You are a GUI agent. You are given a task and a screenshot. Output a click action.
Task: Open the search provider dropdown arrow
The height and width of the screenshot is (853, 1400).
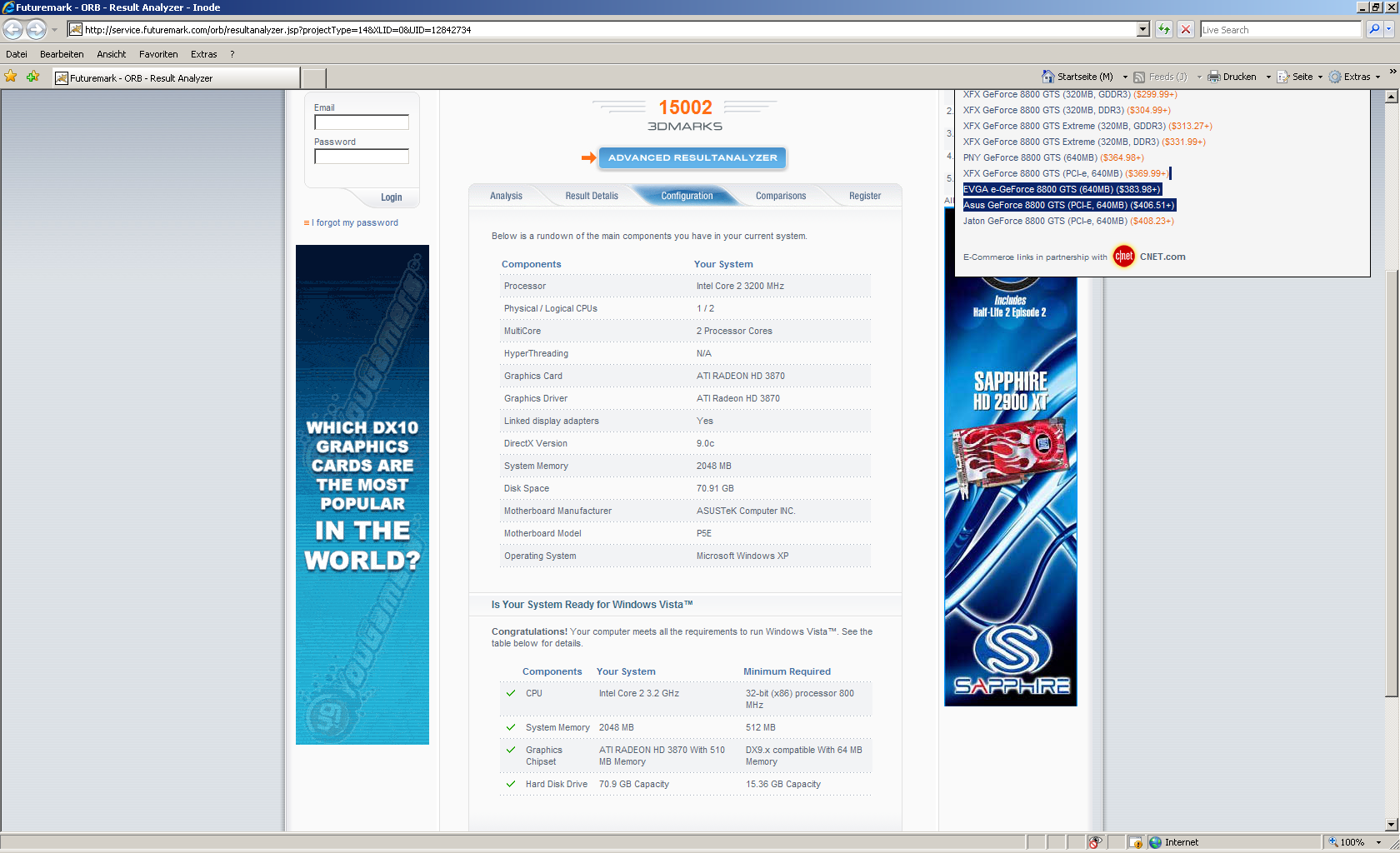1389,29
